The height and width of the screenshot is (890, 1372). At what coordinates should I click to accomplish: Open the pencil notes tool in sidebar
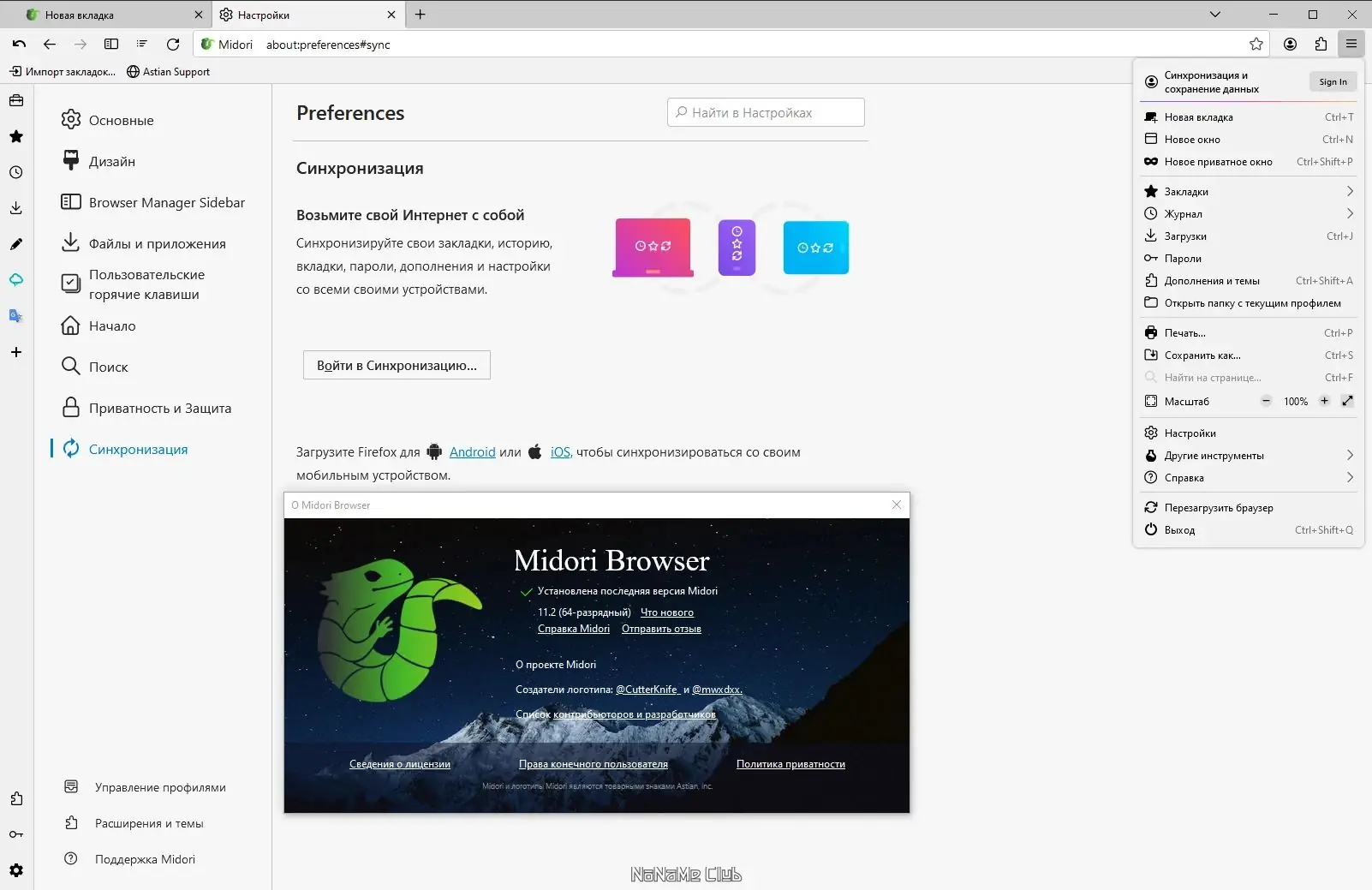pyautogui.click(x=16, y=244)
